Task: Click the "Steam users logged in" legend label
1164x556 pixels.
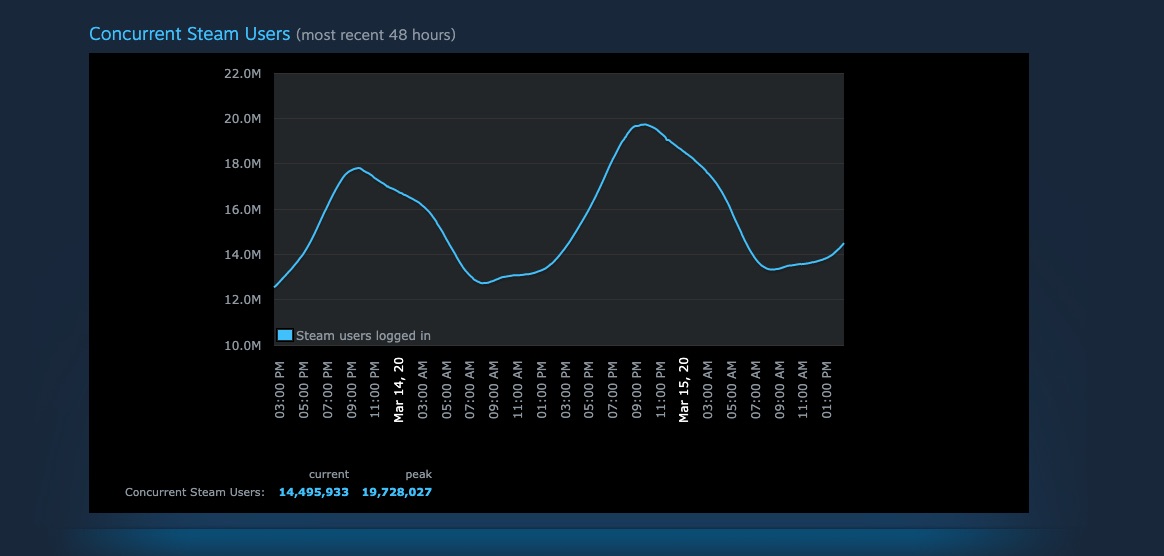Action: (x=363, y=336)
